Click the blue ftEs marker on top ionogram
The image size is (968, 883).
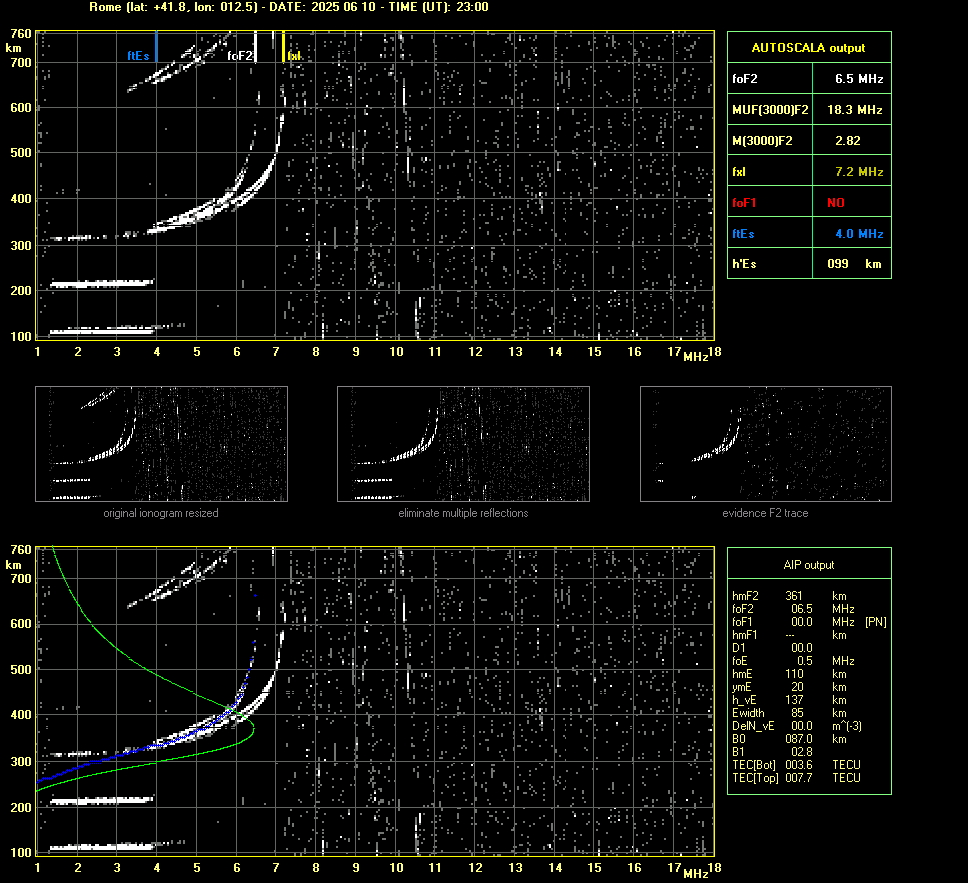157,46
